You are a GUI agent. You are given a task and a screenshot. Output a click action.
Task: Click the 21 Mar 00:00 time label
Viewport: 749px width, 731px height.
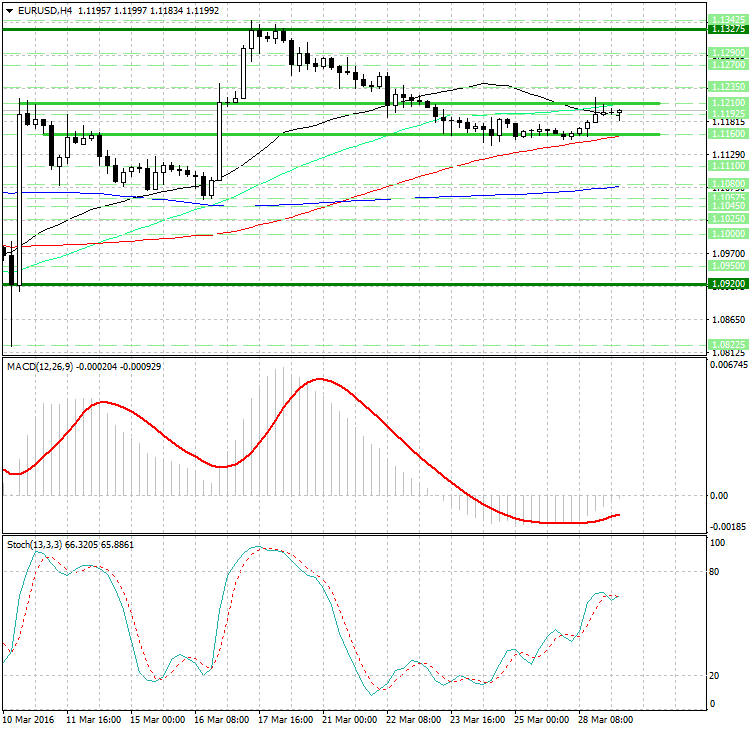pyautogui.click(x=350, y=720)
